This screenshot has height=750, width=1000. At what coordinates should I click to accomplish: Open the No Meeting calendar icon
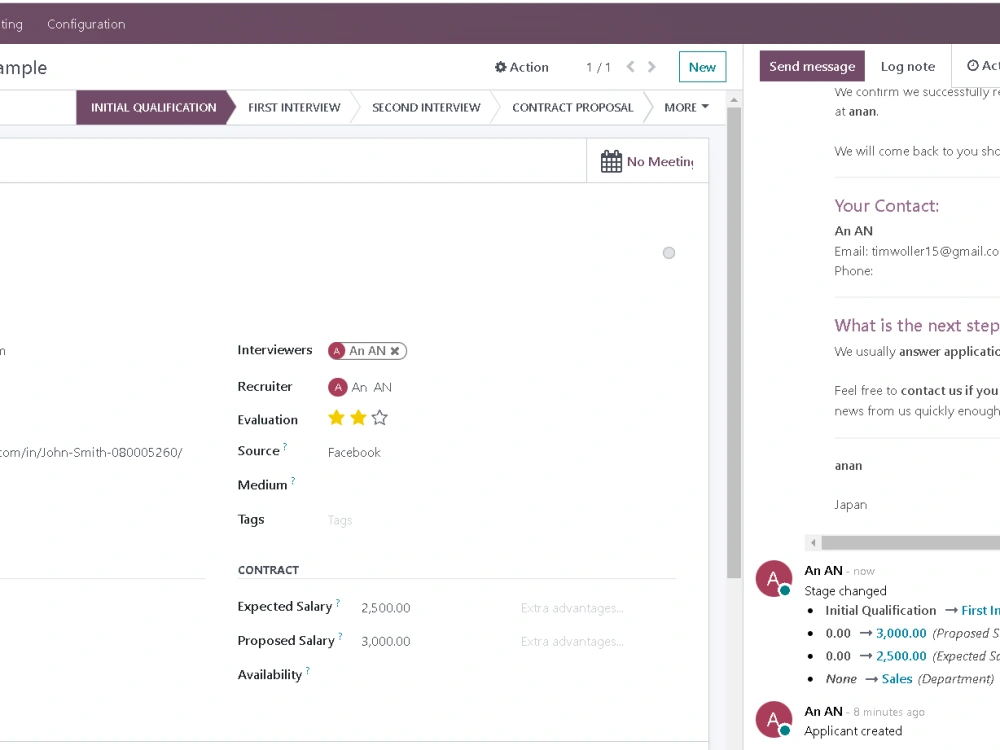(x=611, y=161)
